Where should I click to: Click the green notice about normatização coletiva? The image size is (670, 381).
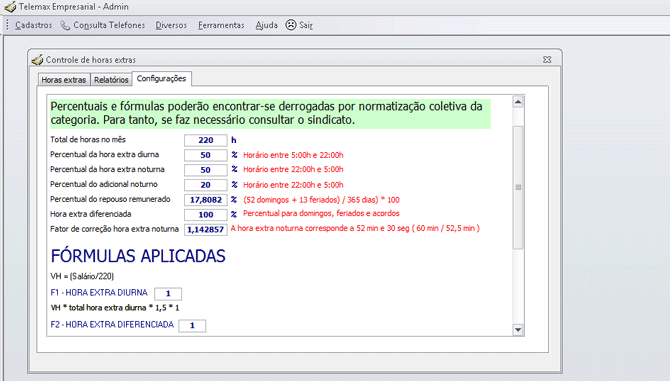point(269,113)
